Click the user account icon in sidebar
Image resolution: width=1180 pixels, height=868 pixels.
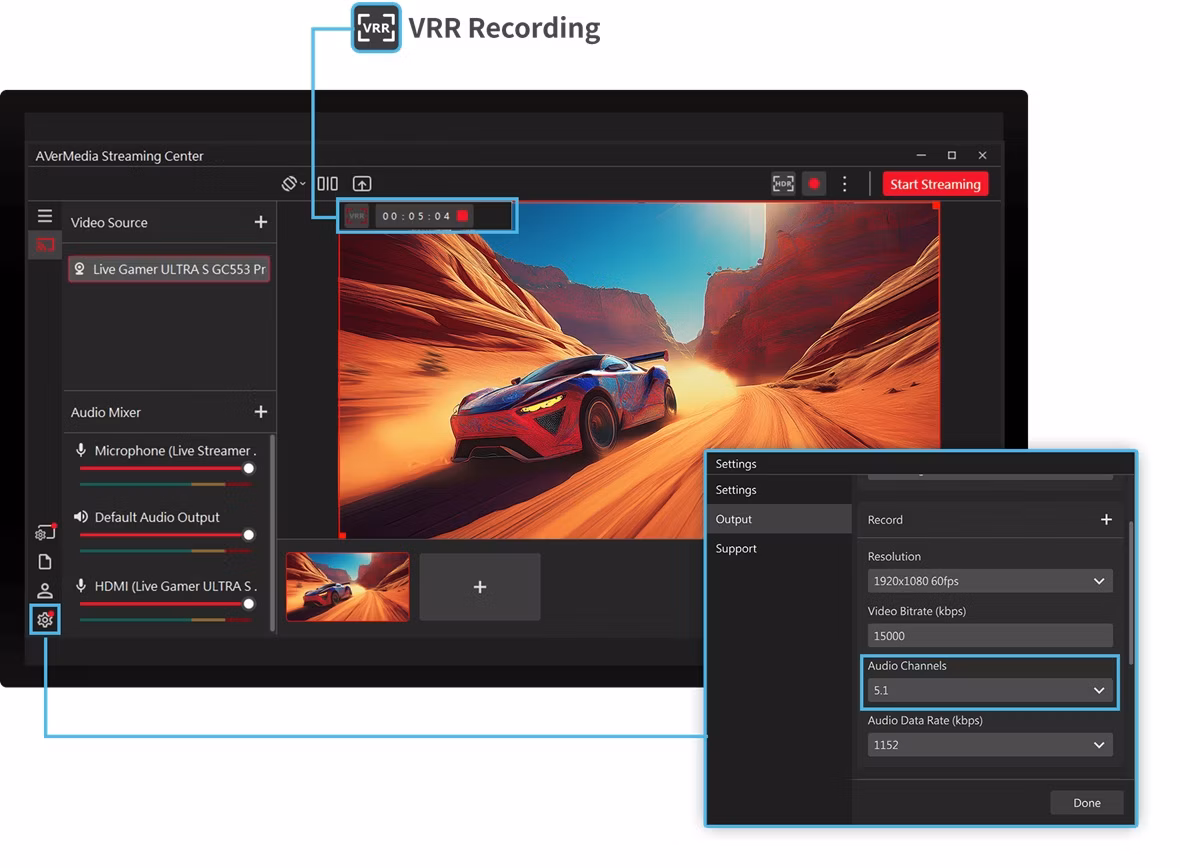(45, 591)
